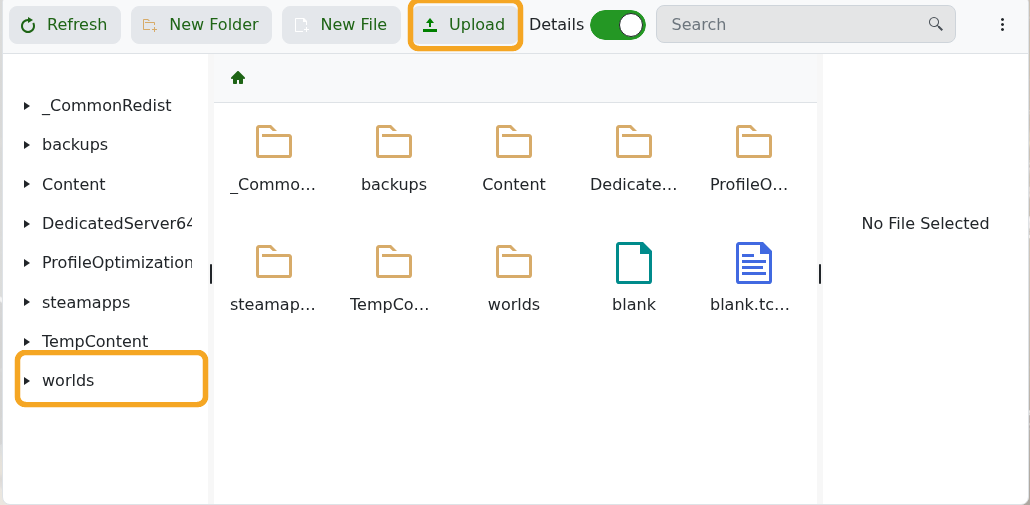This screenshot has height=505, width=1030.
Task: Click the search magnifier icon
Action: (x=935, y=24)
